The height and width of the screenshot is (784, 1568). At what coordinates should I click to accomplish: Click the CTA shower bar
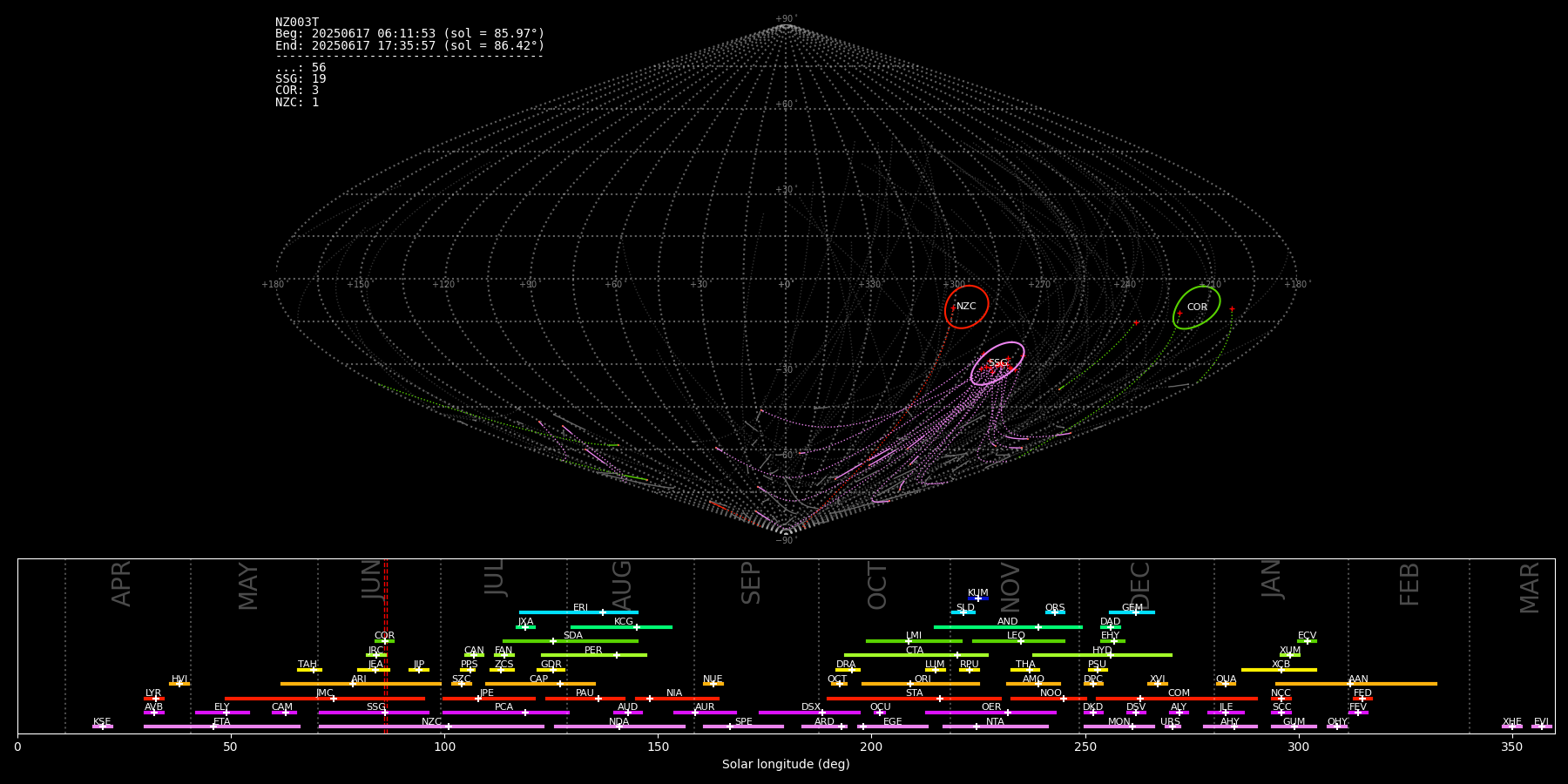916,655
